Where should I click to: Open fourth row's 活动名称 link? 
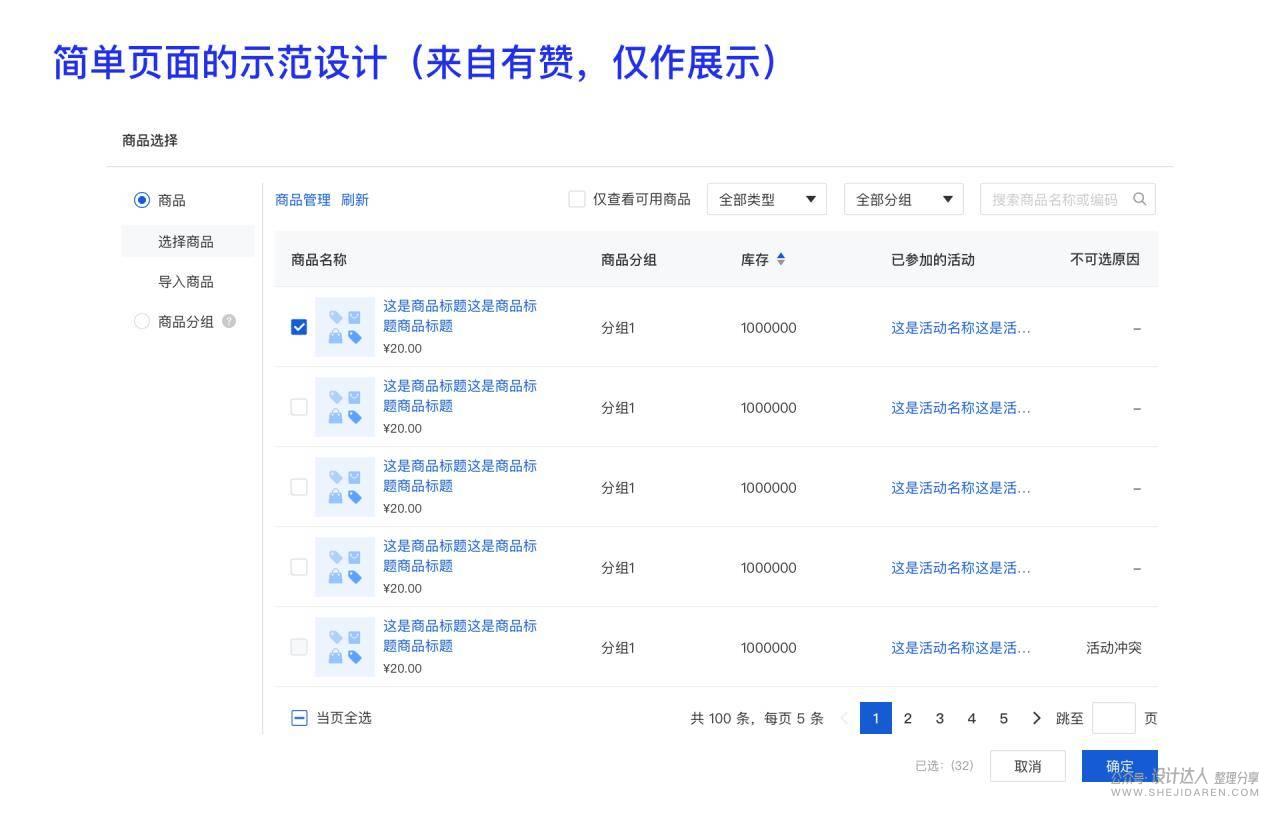pos(961,568)
